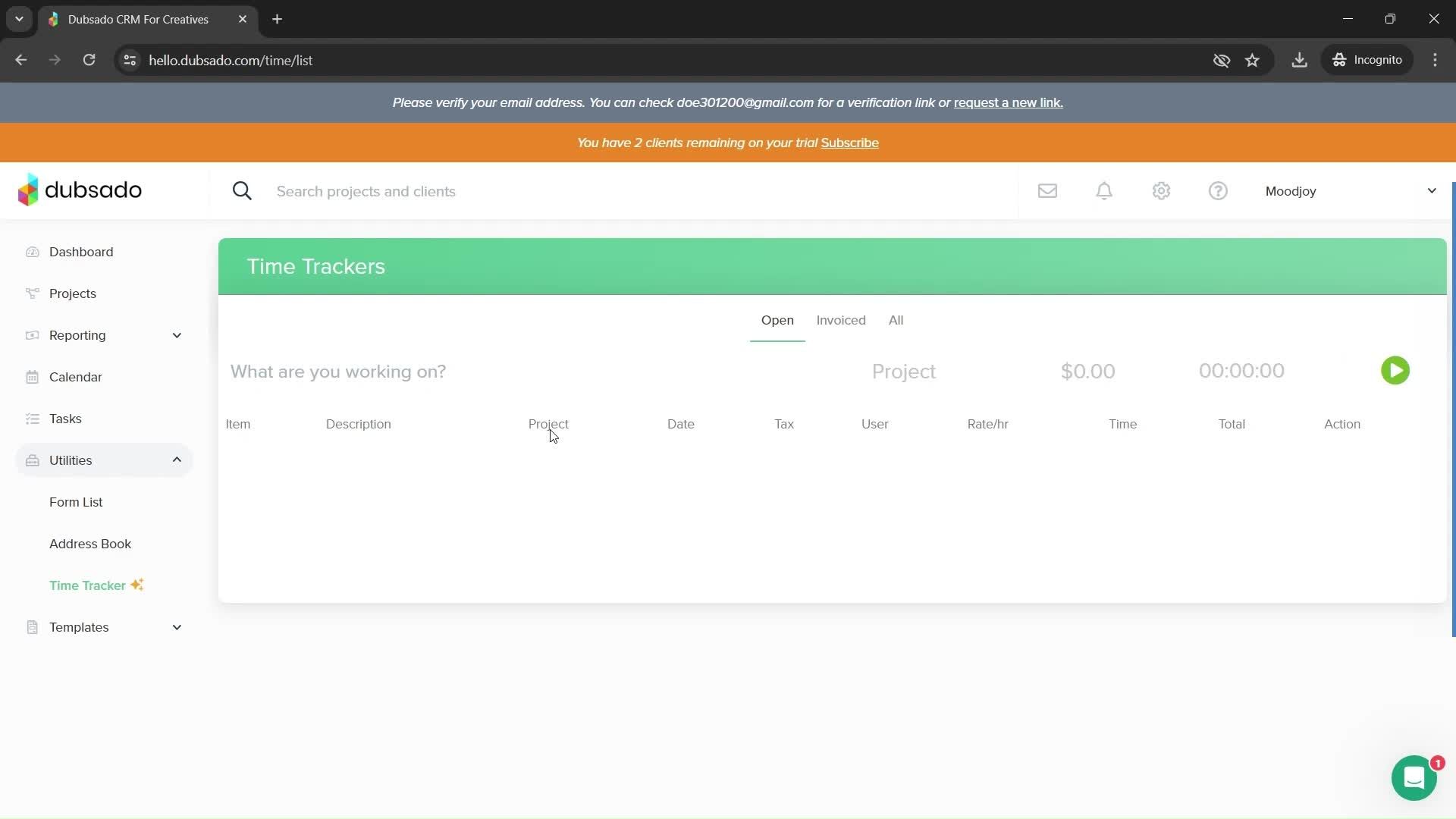Expand the Reporting menu chevron

(x=177, y=335)
